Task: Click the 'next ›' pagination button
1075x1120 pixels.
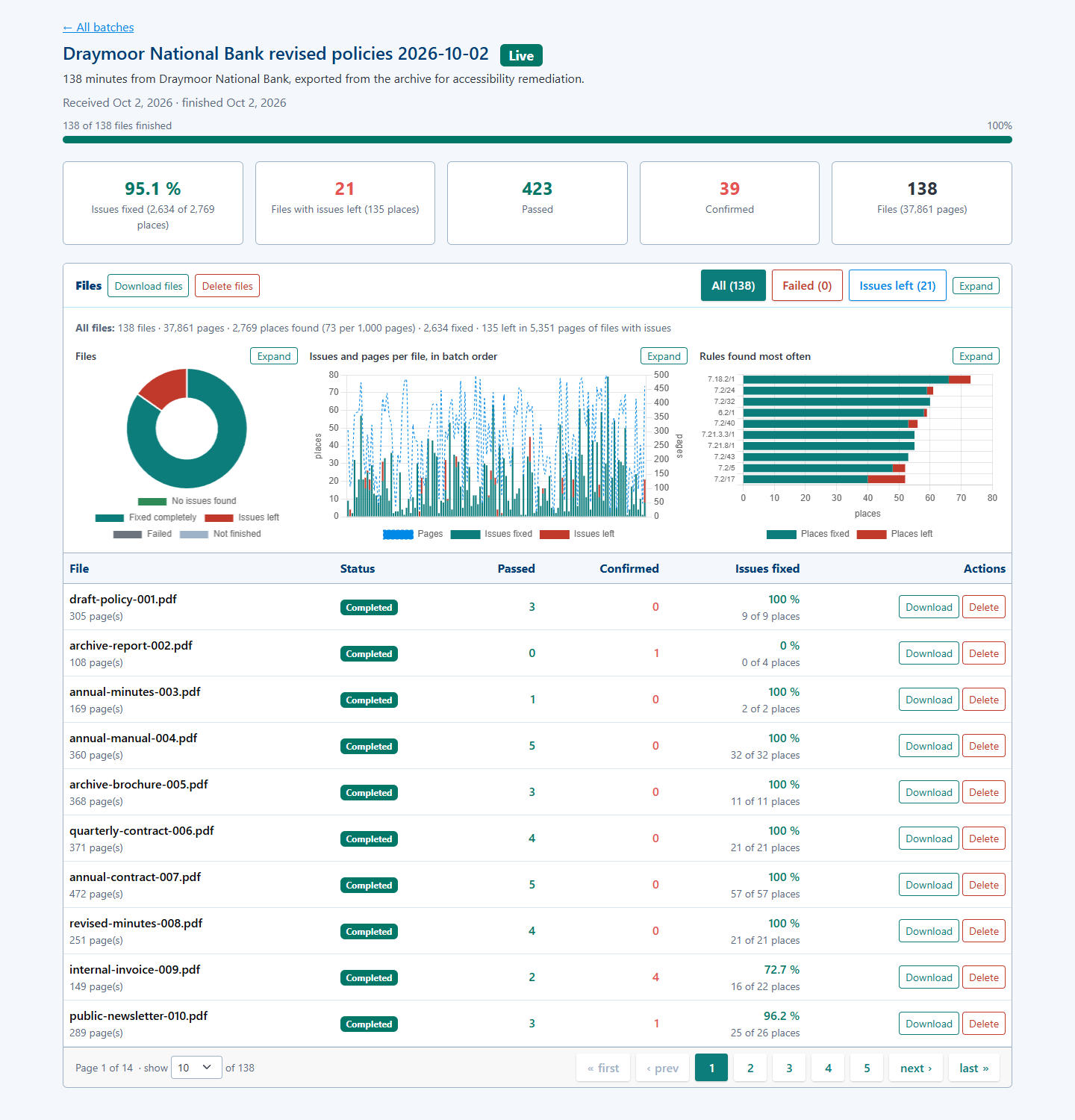Action: 916,1068
